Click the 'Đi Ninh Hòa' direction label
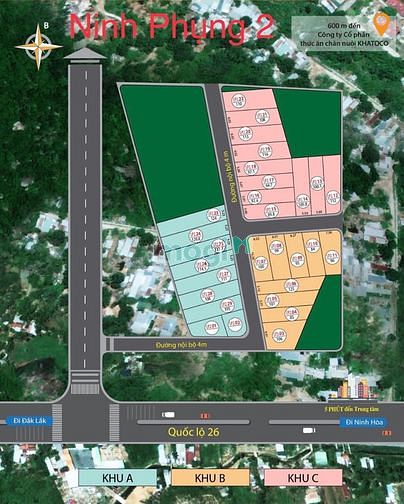Screen dimensions: 404x504 point(363,422)
